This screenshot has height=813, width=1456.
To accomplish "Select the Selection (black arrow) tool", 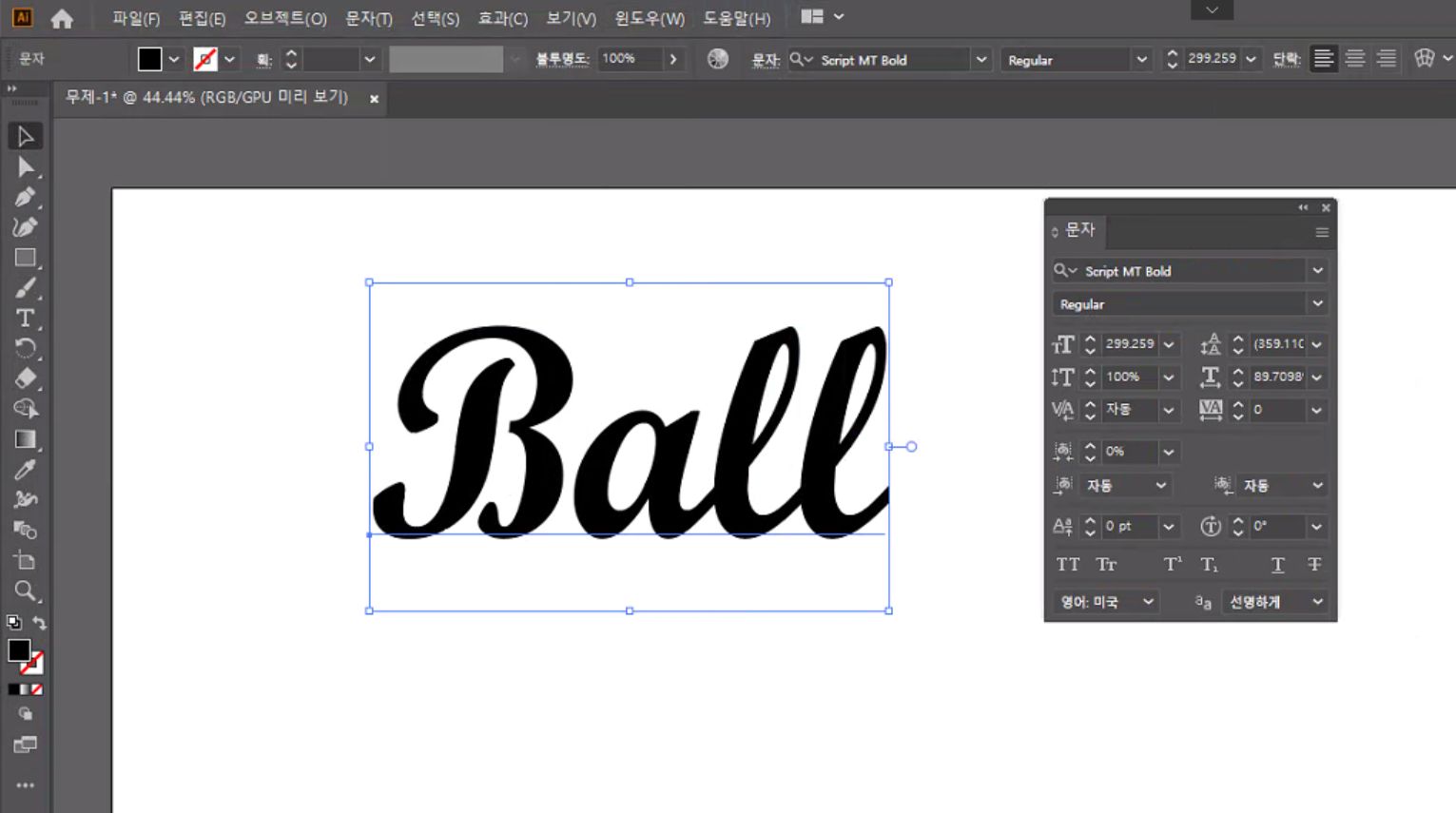I will click(25, 136).
